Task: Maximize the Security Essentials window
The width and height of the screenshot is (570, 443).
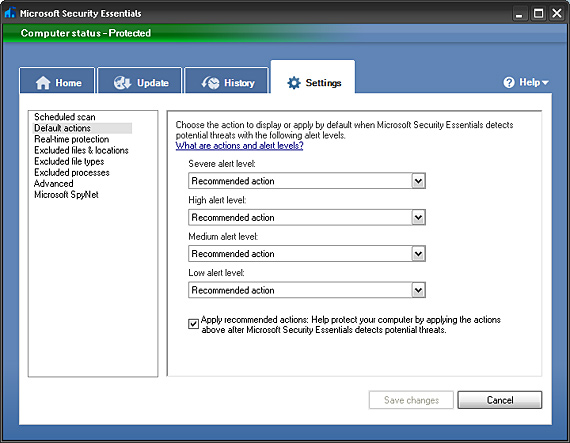Action: click(538, 14)
